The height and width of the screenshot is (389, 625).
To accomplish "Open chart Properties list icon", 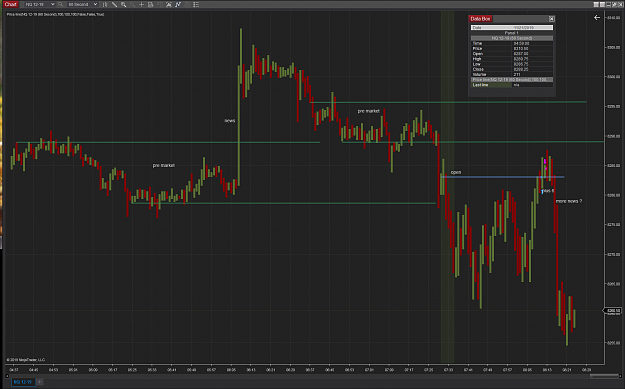I will click(196, 4).
